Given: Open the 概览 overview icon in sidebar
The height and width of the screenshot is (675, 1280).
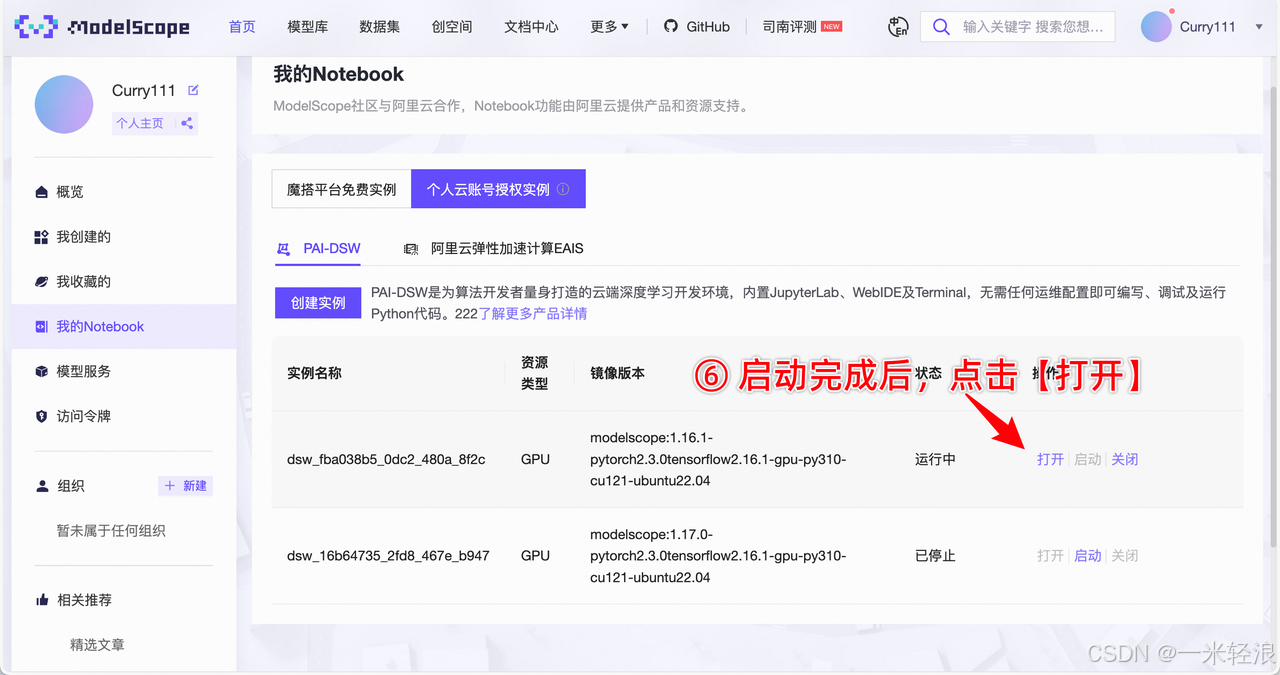Looking at the screenshot, I should click(x=41, y=191).
